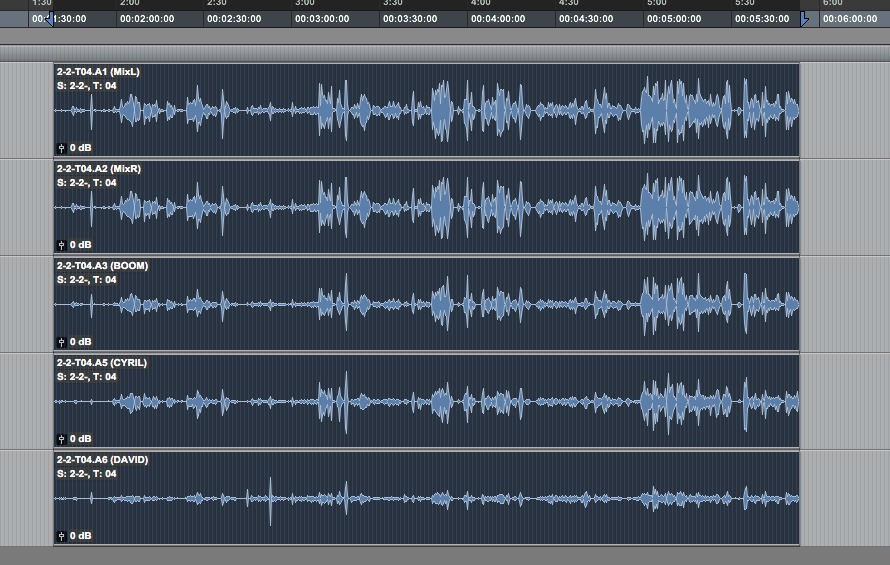Select the 2-2-T04.A6 (DAVID) clip
Viewport: 890px width, 565px height.
(101, 460)
